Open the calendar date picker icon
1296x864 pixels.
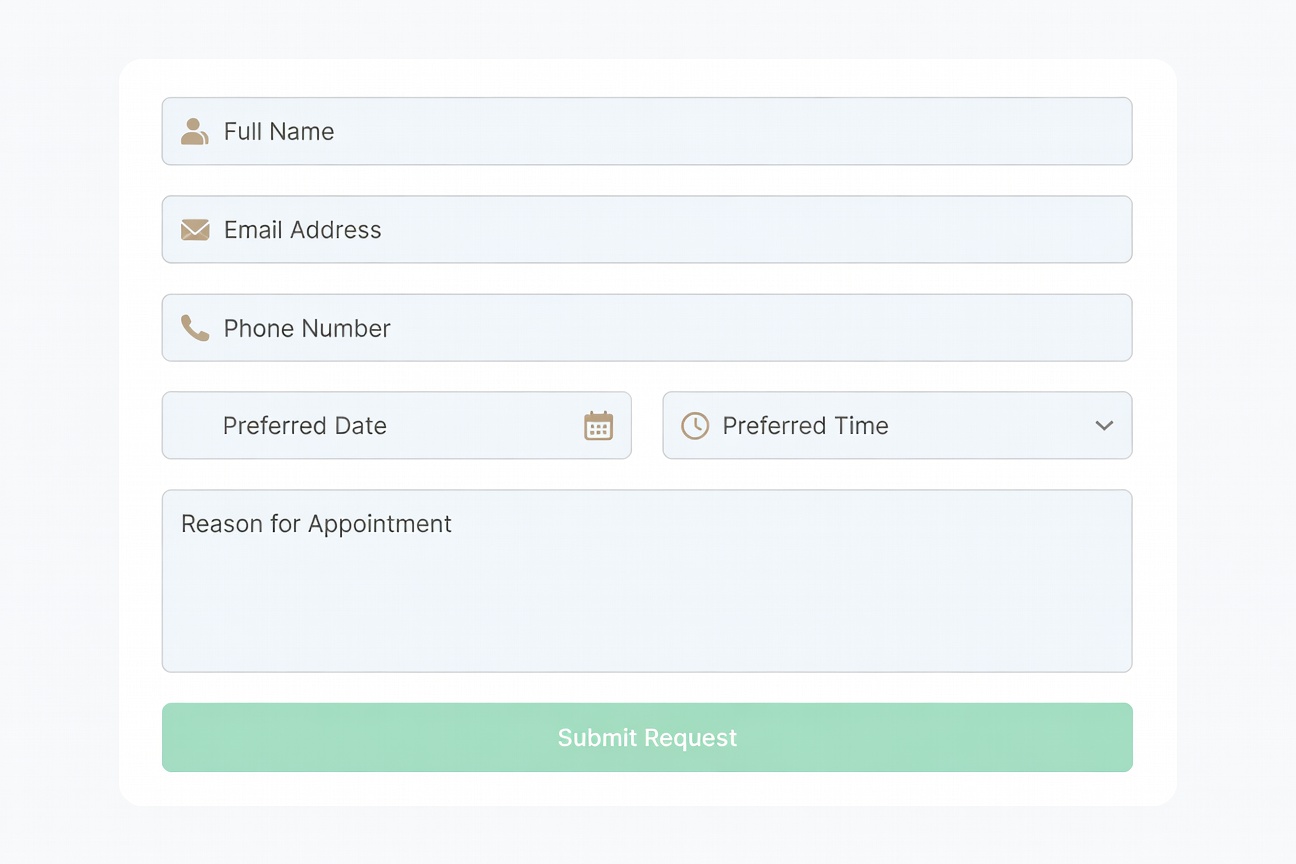click(598, 426)
